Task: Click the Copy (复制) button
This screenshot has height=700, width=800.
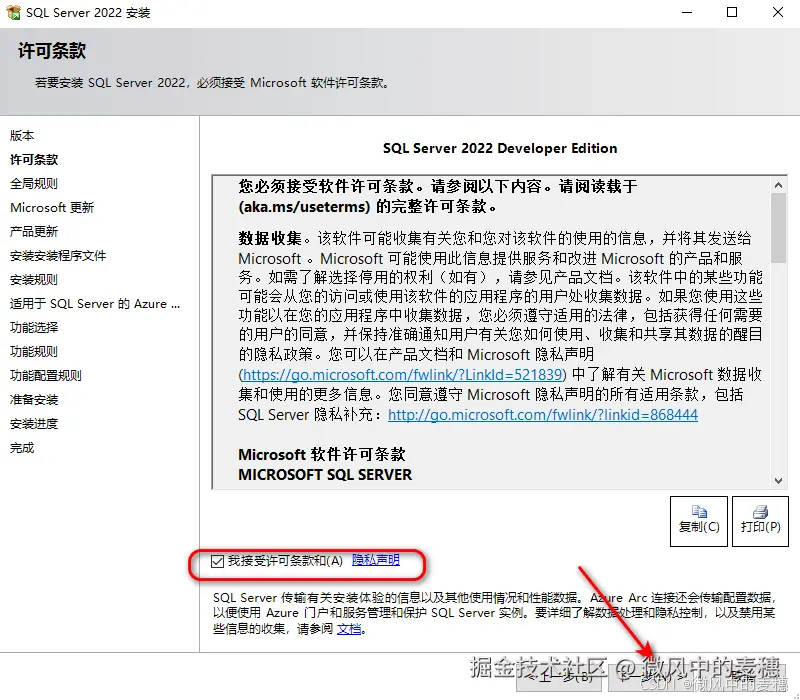Action: tap(698, 521)
